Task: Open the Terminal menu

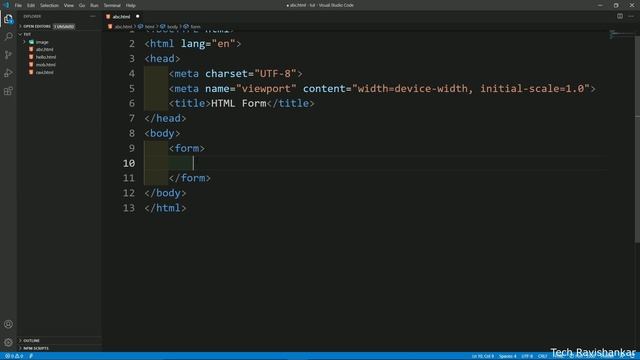Action: point(112,5)
